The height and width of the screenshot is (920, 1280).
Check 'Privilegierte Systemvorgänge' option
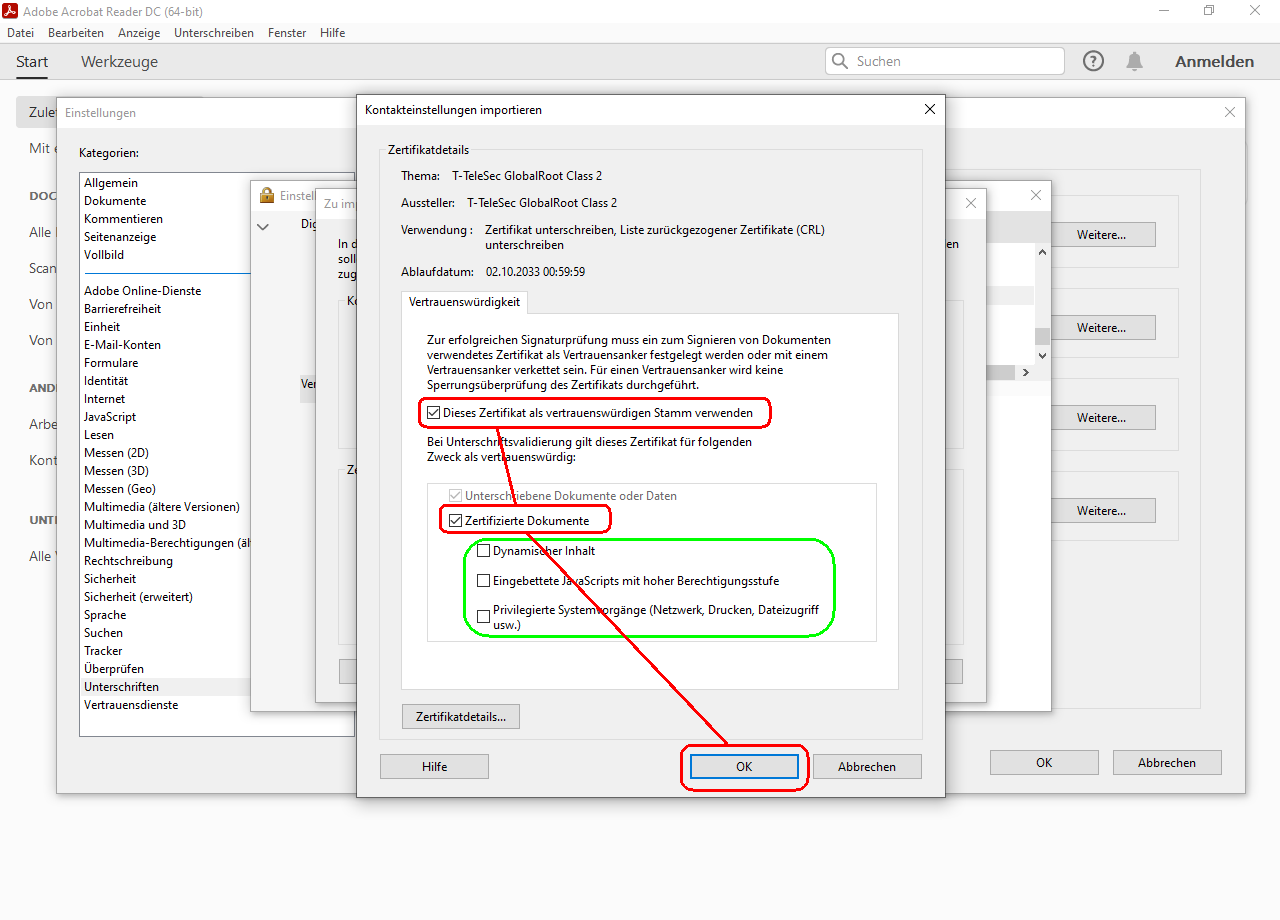pos(484,616)
